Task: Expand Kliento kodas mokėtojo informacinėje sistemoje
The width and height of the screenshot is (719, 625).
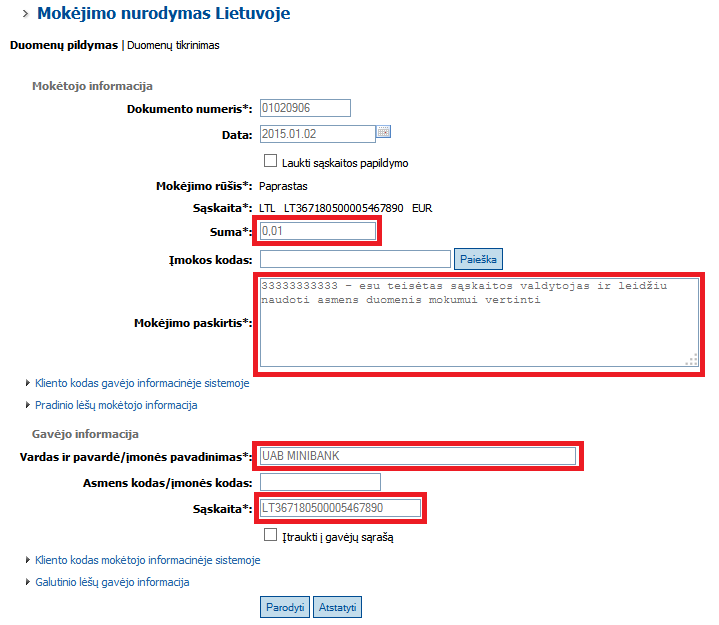Action: (x=148, y=560)
